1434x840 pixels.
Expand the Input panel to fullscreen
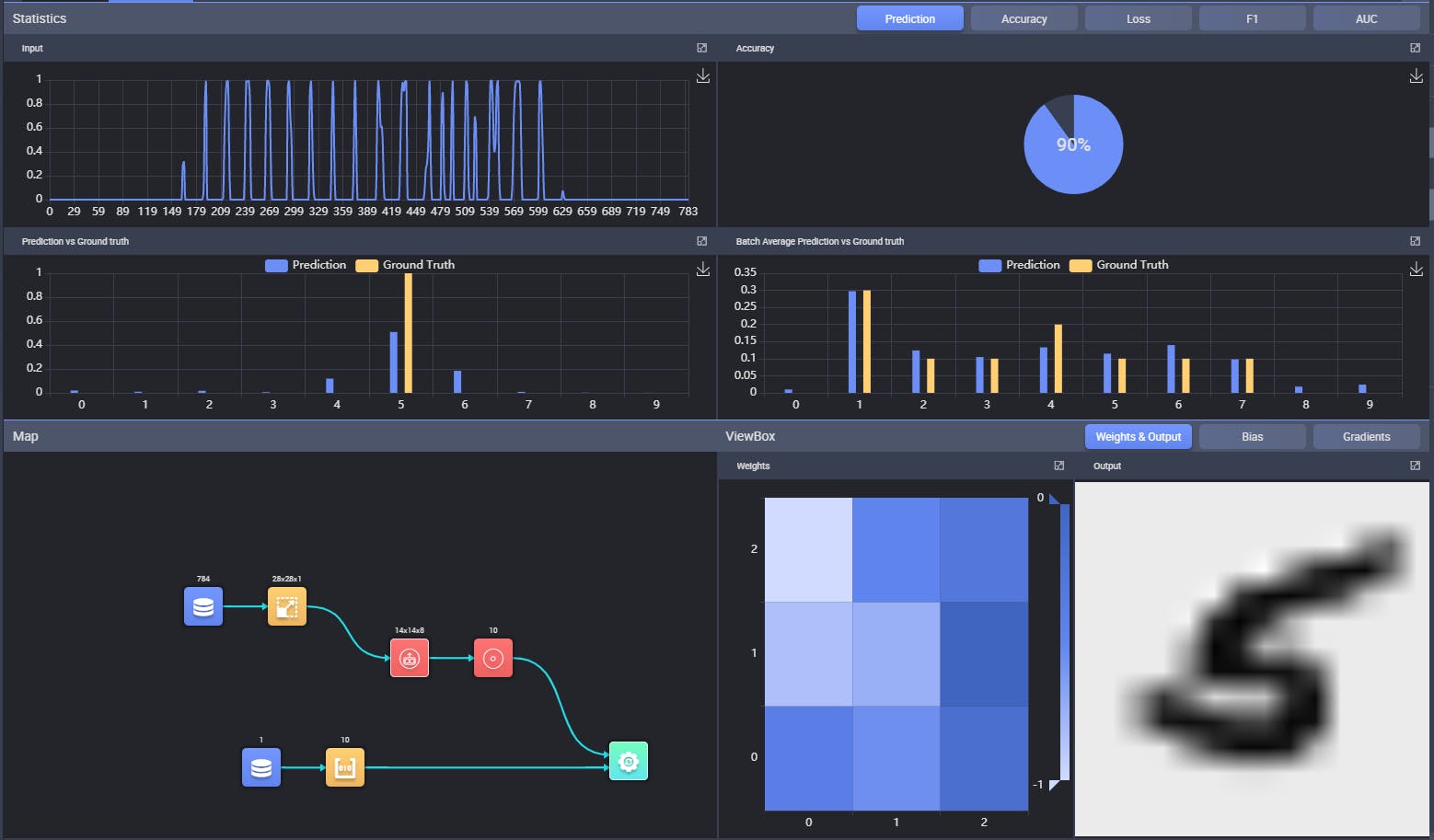(702, 48)
